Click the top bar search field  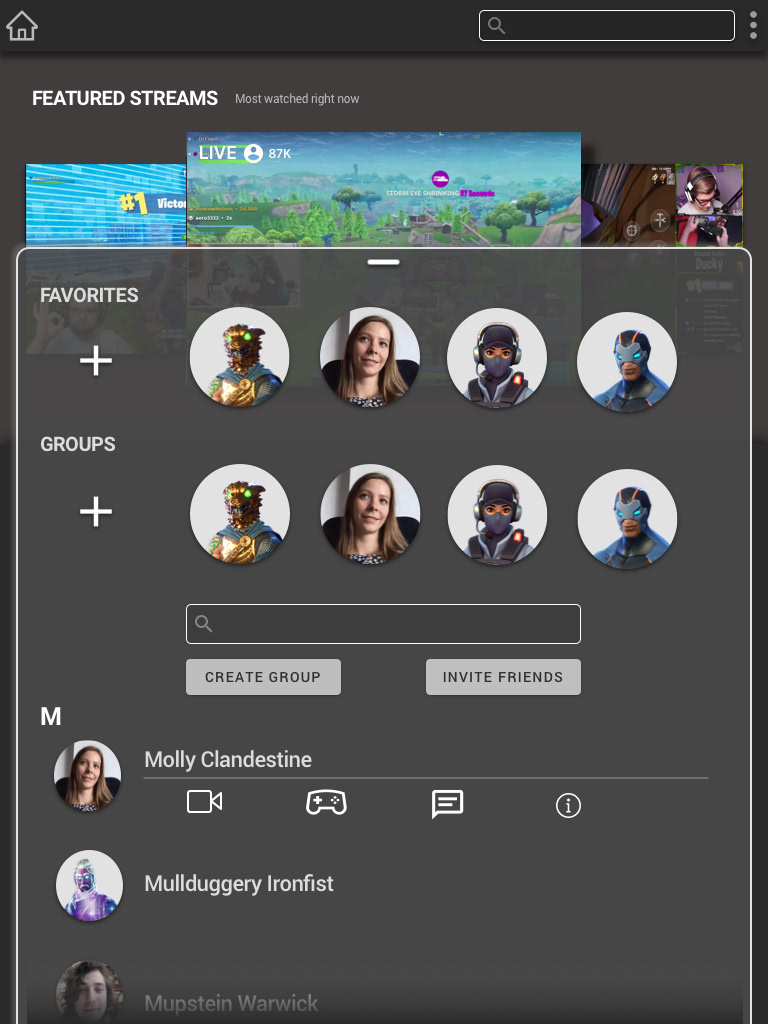pos(607,25)
